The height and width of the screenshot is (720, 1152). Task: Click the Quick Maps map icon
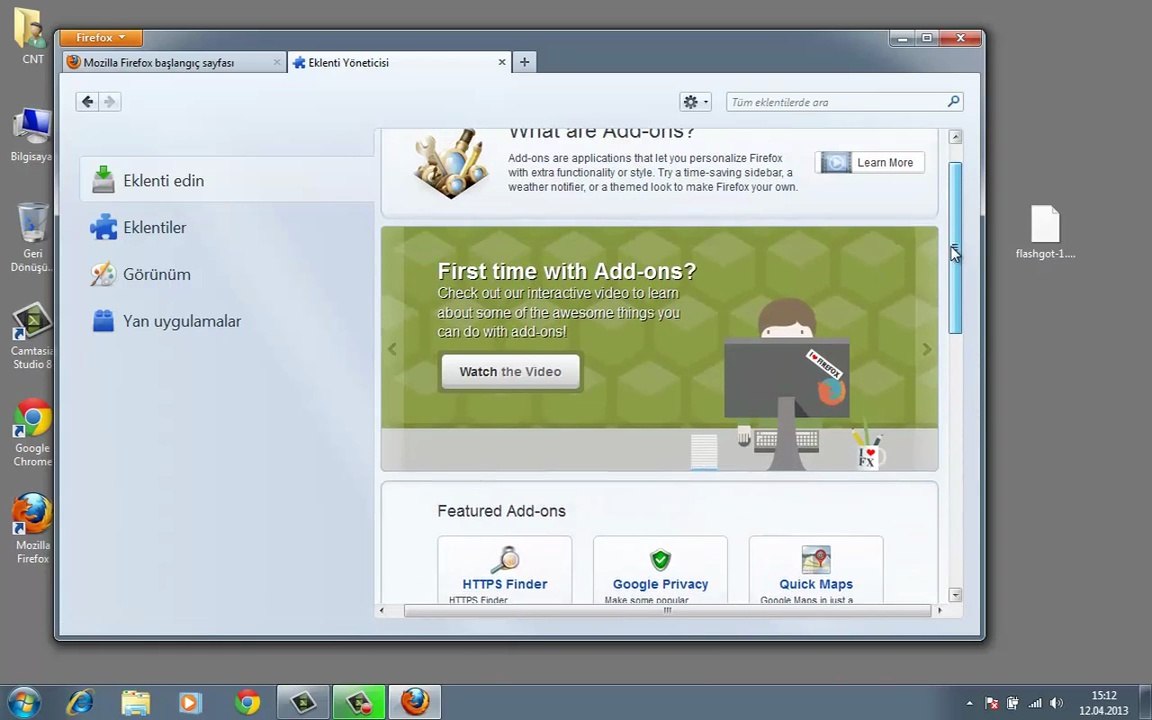coord(816,560)
